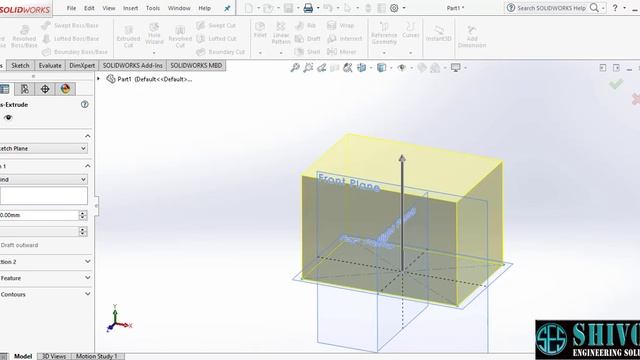
Task: Click the Revolved Boss/Base tool
Action: 24,36
